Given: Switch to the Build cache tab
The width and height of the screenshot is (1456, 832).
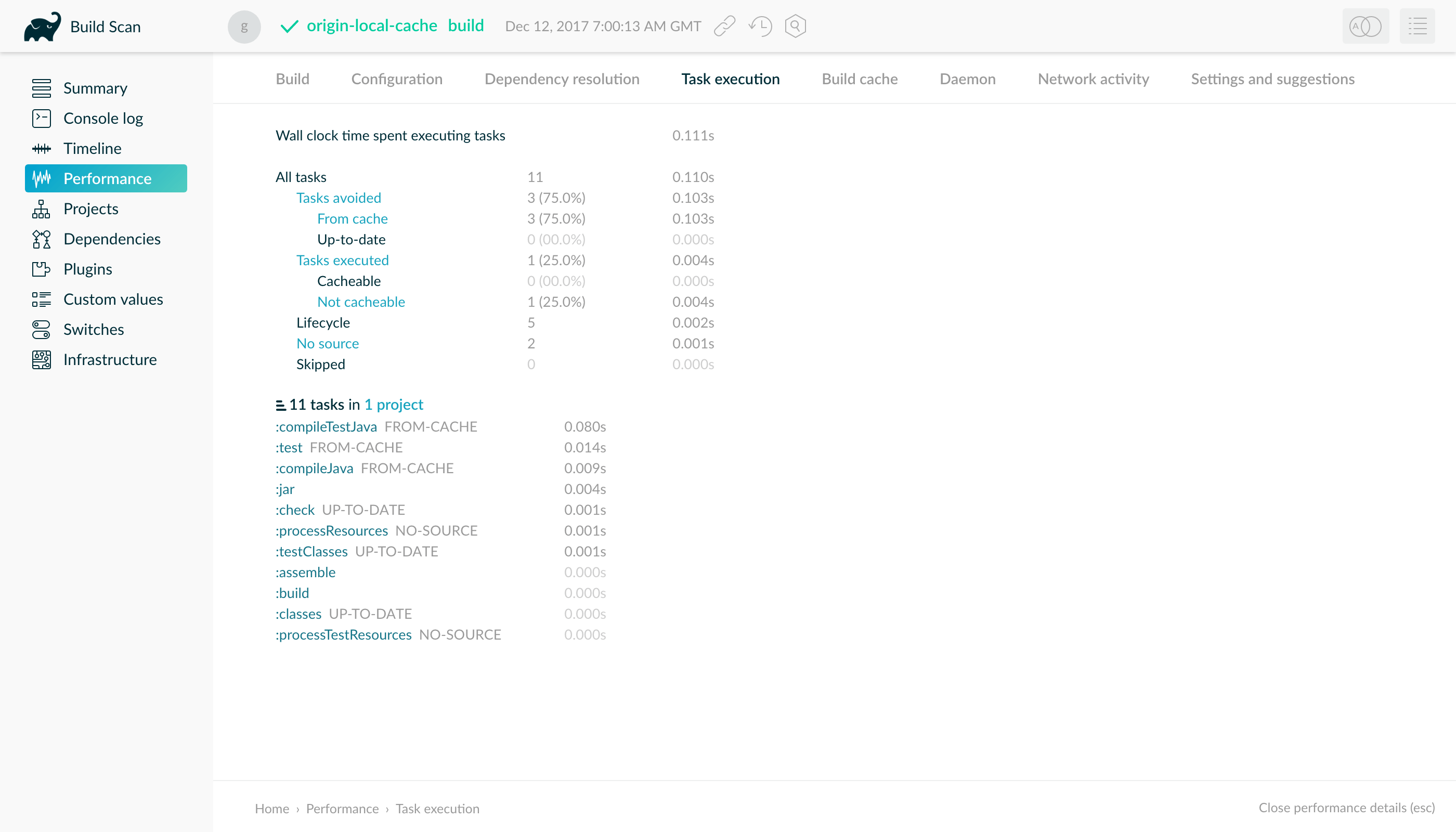Looking at the screenshot, I should coord(859,79).
